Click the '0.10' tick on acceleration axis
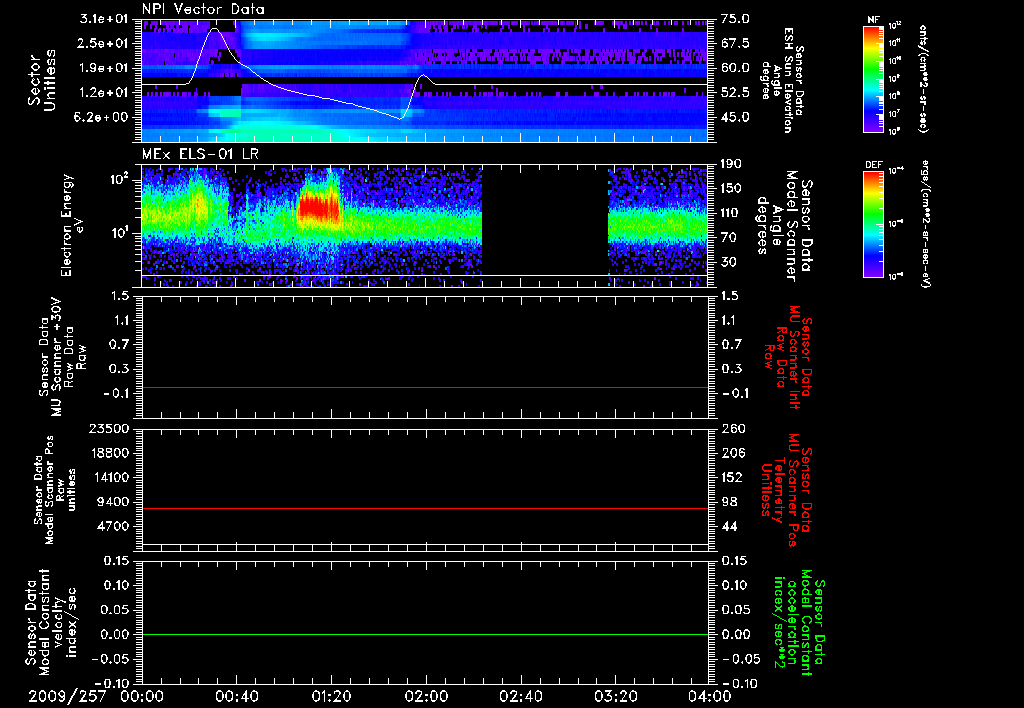Image resolution: width=1024 pixels, height=708 pixels. pos(735,585)
